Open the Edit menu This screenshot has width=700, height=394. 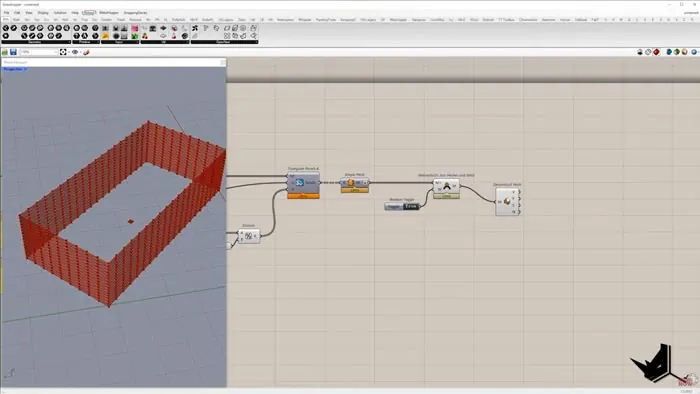(x=17, y=12)
